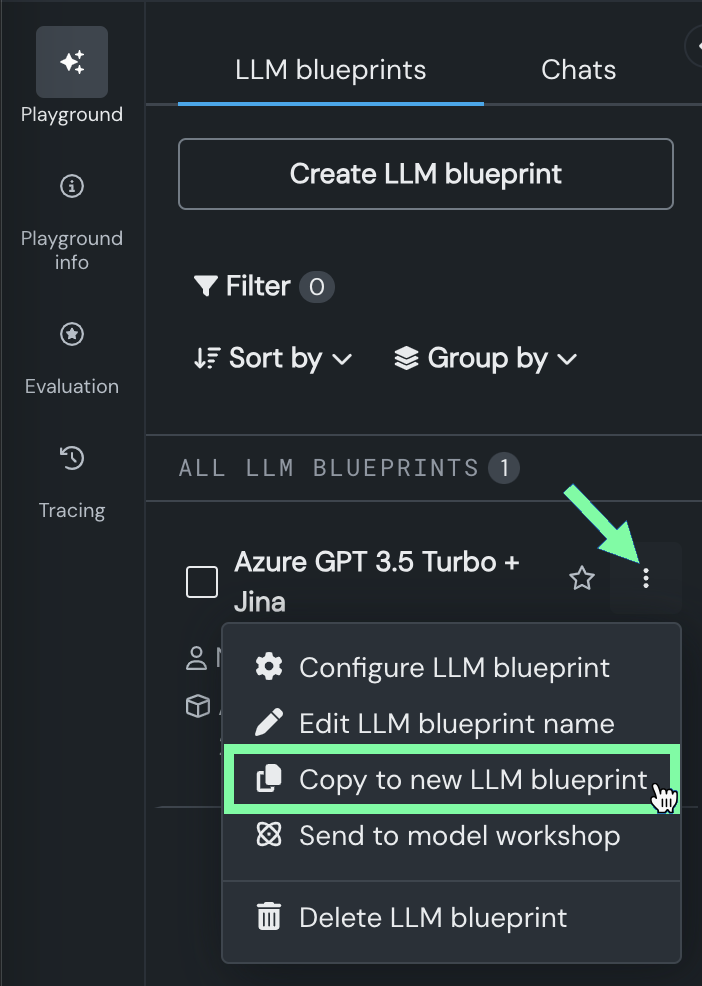Click the pencil icon for Edit name

pyautogui.click(x=269, y=723)
